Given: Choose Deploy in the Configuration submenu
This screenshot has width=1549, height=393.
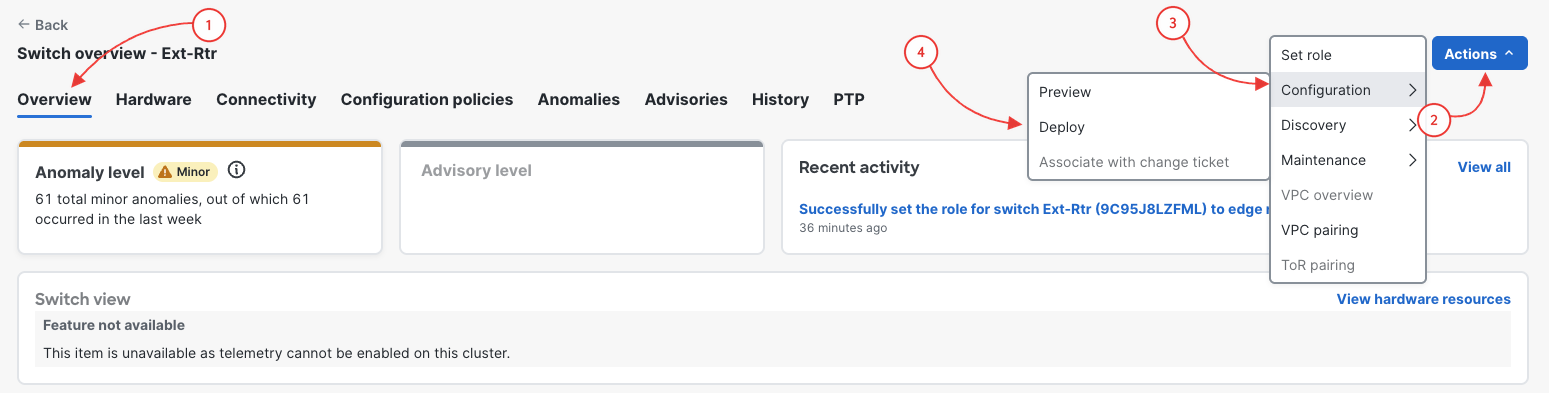Looking at the screenshot, I should tap(1148, 127).
